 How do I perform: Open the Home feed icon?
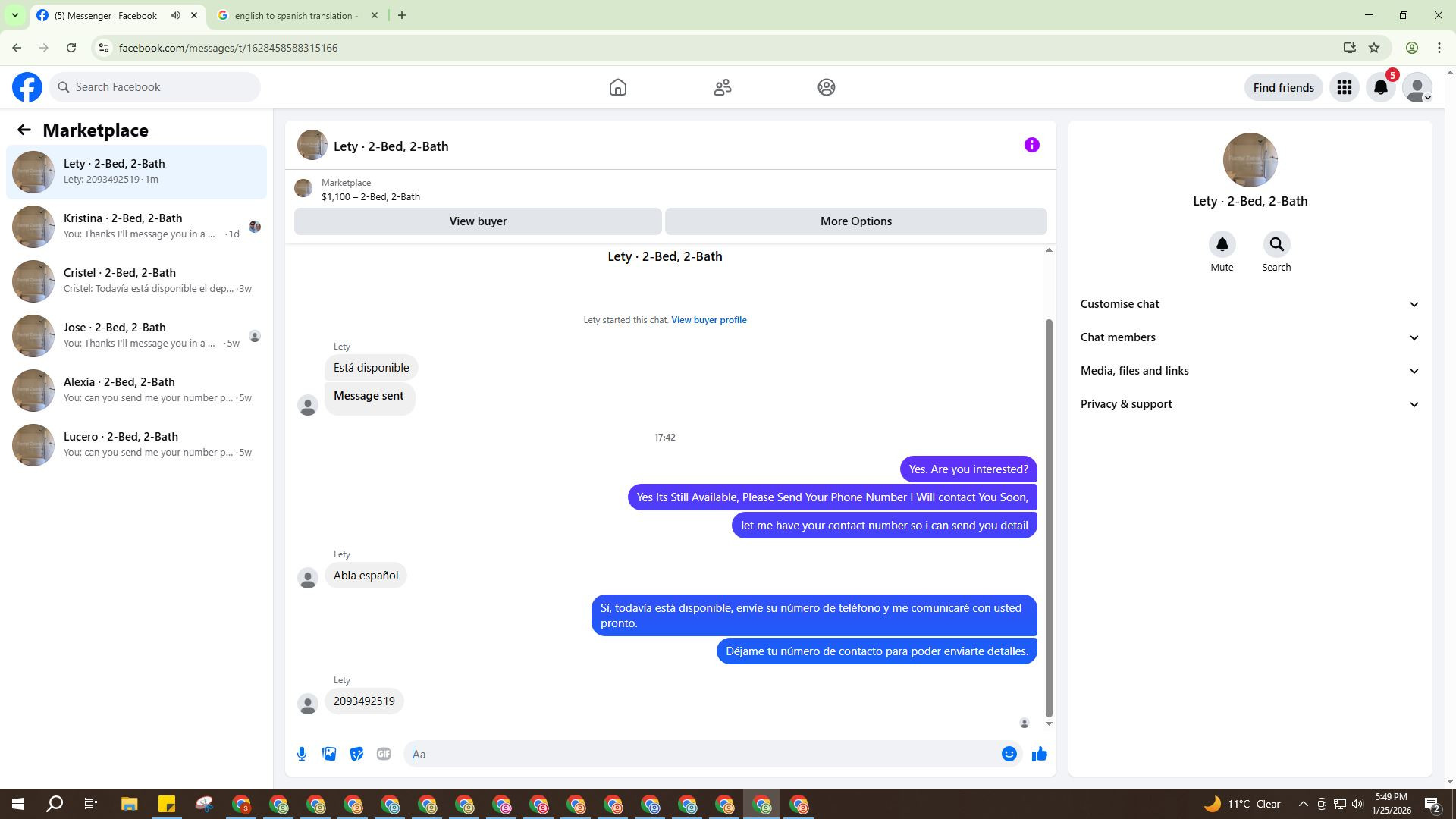pyautogui.click(x=618, y=87)
